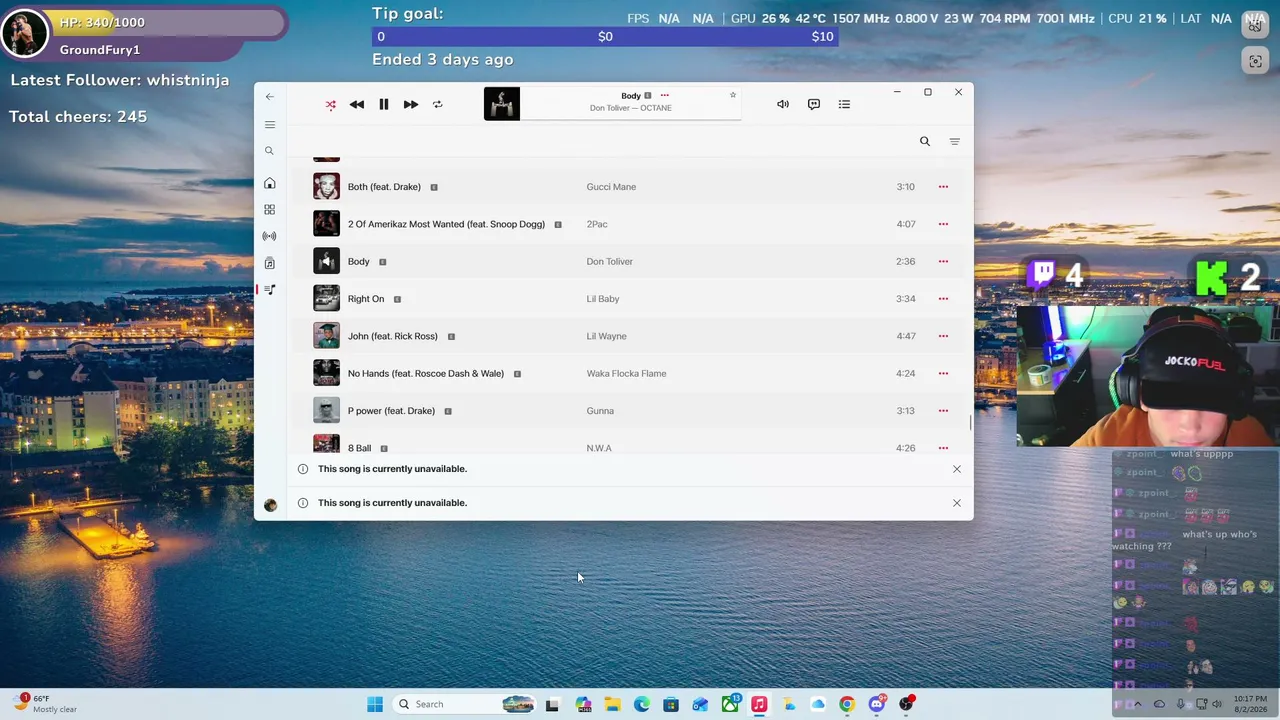This screenshot has width=1280, height=720.
Task: Open the user account avatar in the sidebar
Action: point(270,505)
